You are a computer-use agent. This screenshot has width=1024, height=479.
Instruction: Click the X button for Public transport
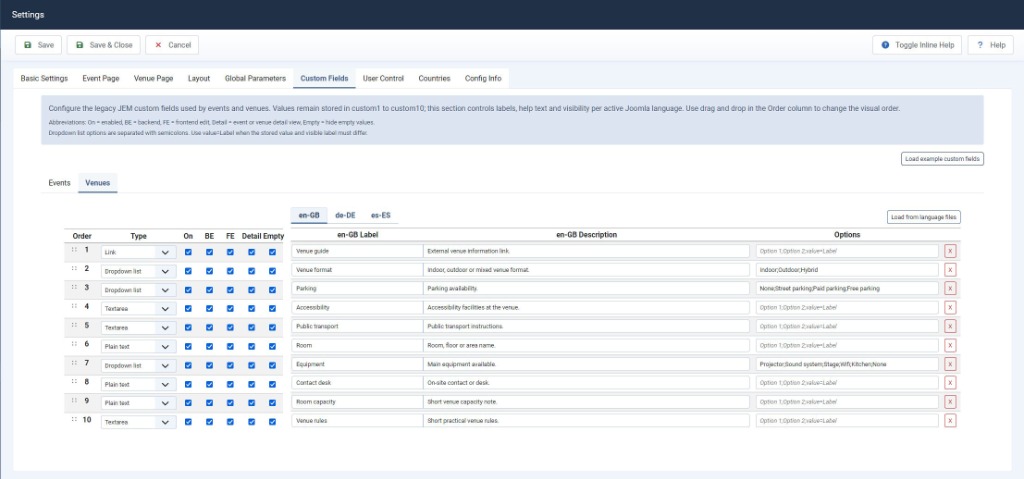pos(950,326)
